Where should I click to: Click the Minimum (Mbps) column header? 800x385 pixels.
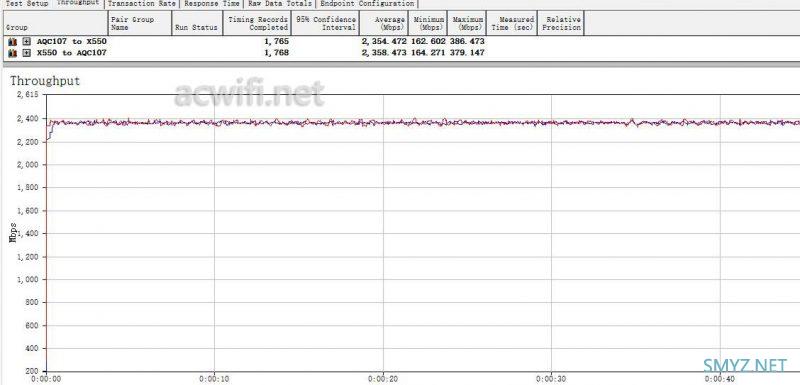click(x=428, y=23)
